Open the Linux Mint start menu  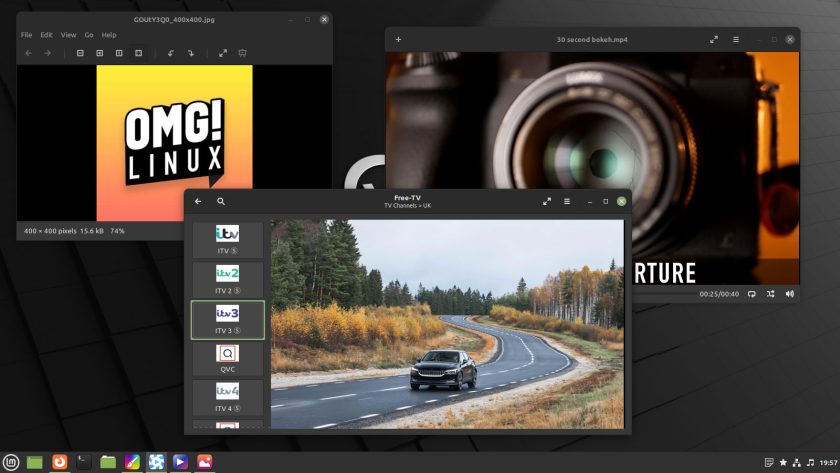click(11, 462)
